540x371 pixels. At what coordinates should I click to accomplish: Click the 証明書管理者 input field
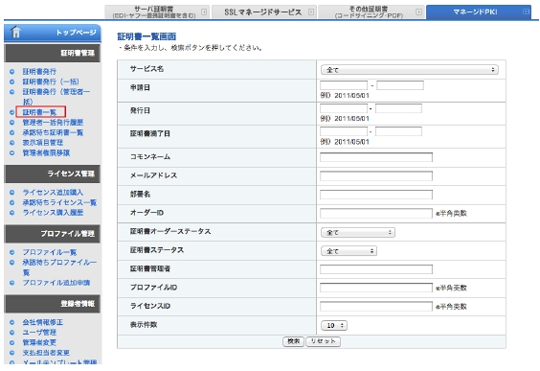coord(376,269)
